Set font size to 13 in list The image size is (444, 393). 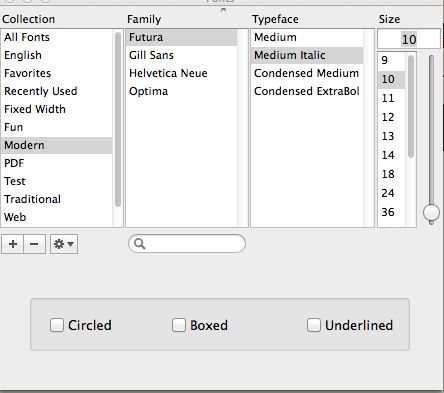point(392,136)
